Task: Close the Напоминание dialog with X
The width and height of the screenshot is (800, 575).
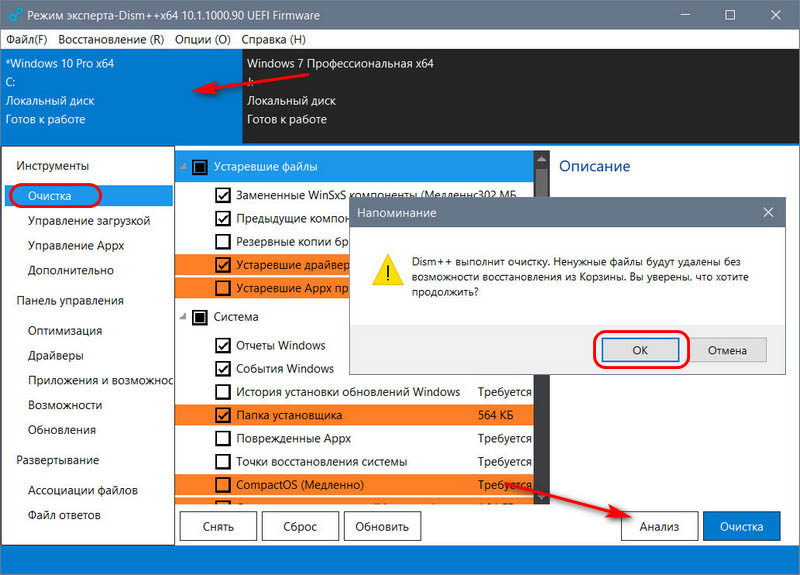Action: (x=768, y=213)
